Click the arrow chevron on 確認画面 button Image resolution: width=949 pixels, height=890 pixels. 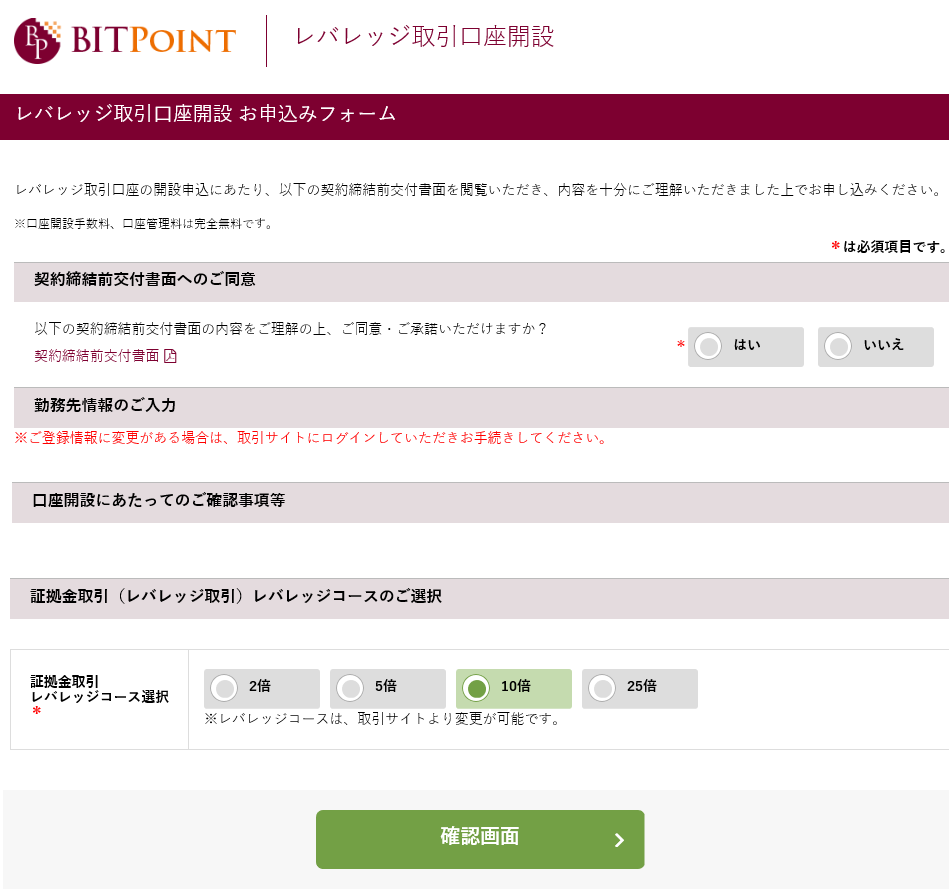pyautogui.click(x=619, y=840)
